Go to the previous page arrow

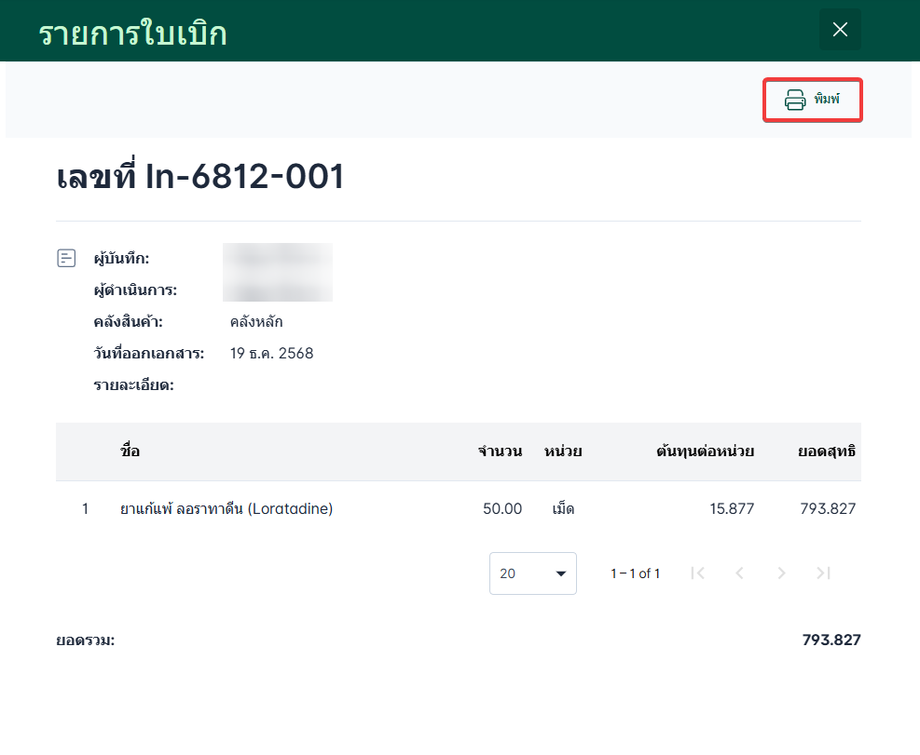(740, 573)
